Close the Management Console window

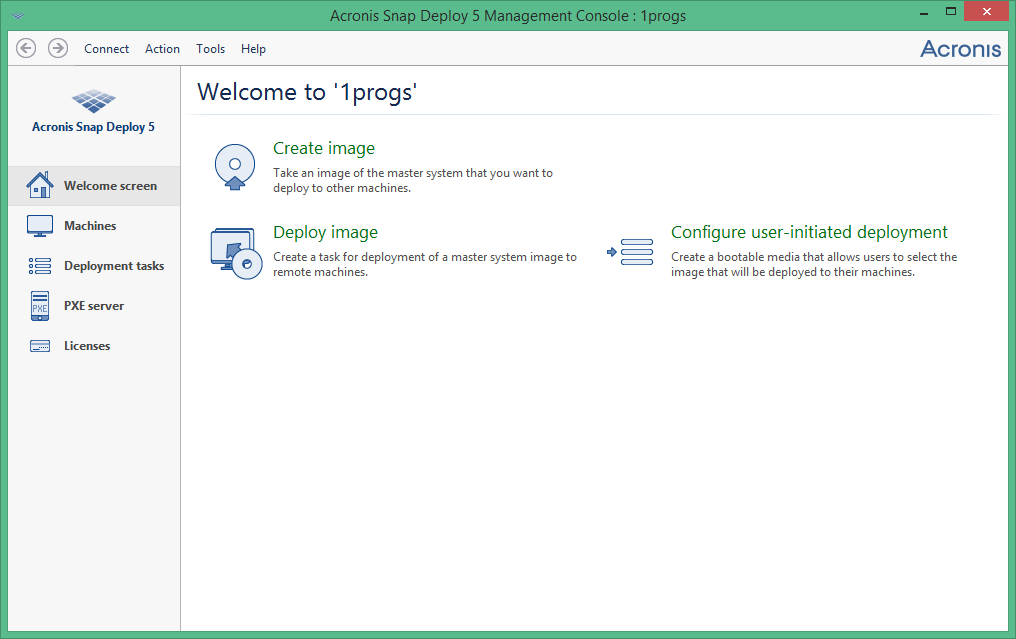pyautogui.click(x=986, y=12)
